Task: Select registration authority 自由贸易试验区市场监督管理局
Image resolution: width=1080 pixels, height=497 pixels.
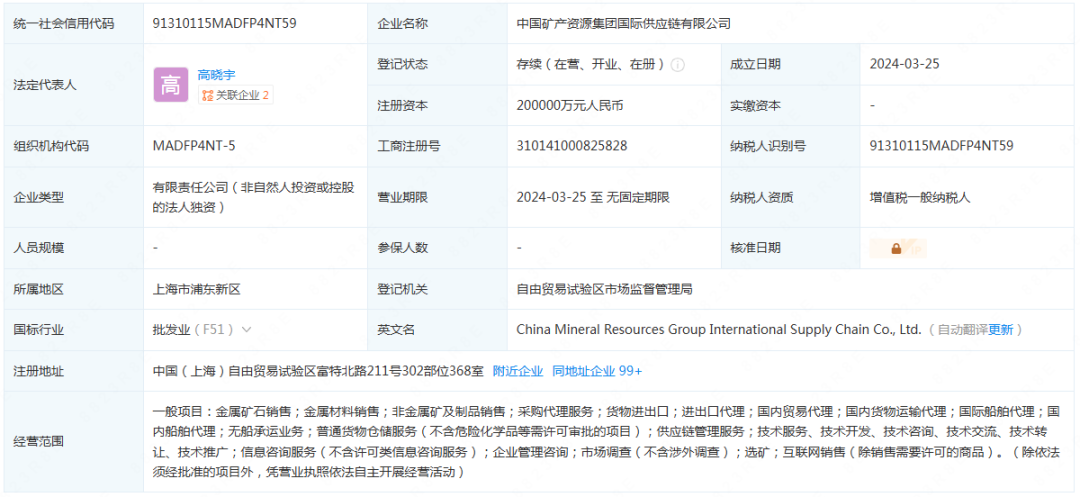Action: click(604, 290)
